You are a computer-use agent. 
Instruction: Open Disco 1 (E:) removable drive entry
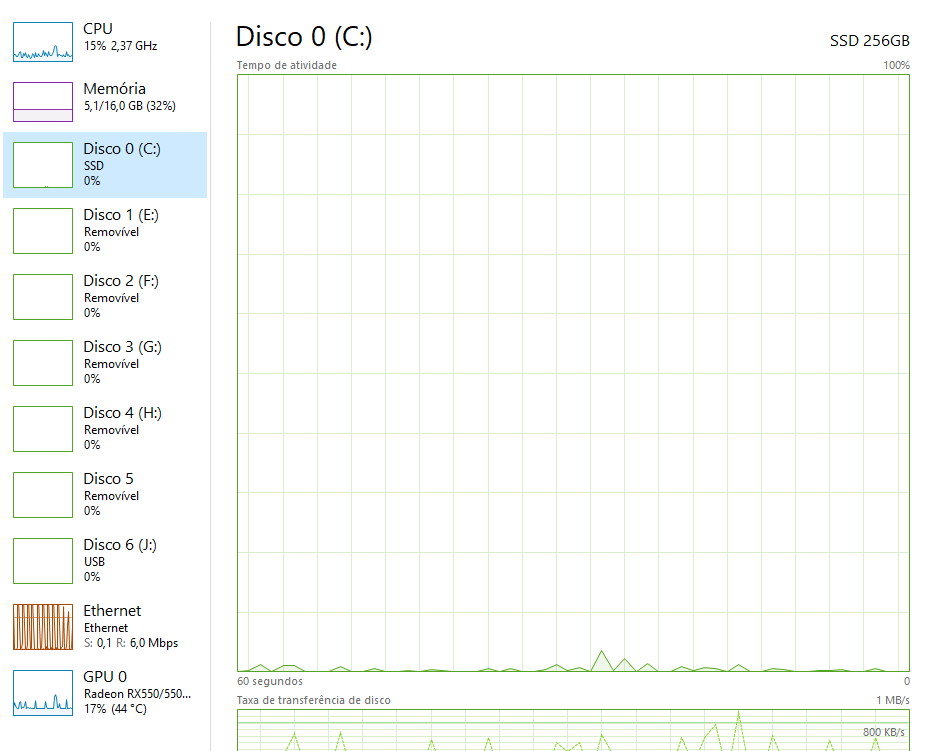pyautogui.click(x=105, y=230)
